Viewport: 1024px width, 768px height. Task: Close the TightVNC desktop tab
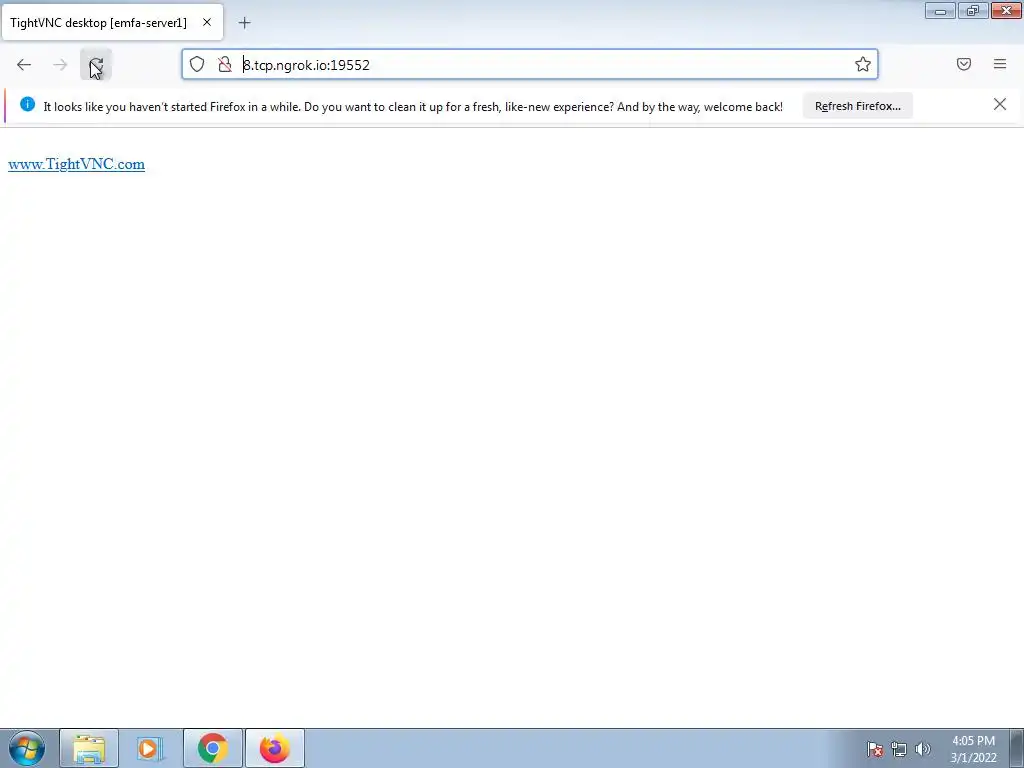pyautogui.click(x=207, y=22)
